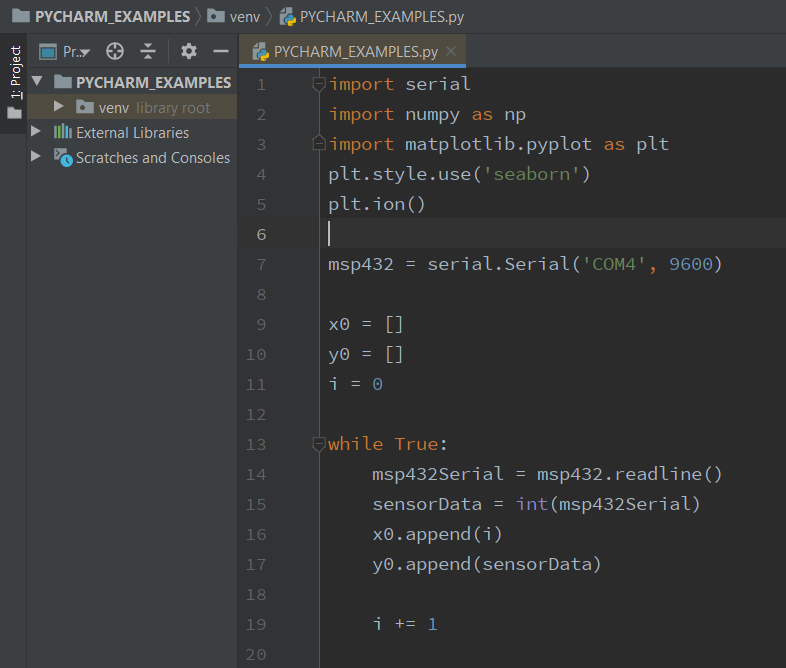Click the Python file icon on editor tab
The image size is (786, 668).
point(260,51)
